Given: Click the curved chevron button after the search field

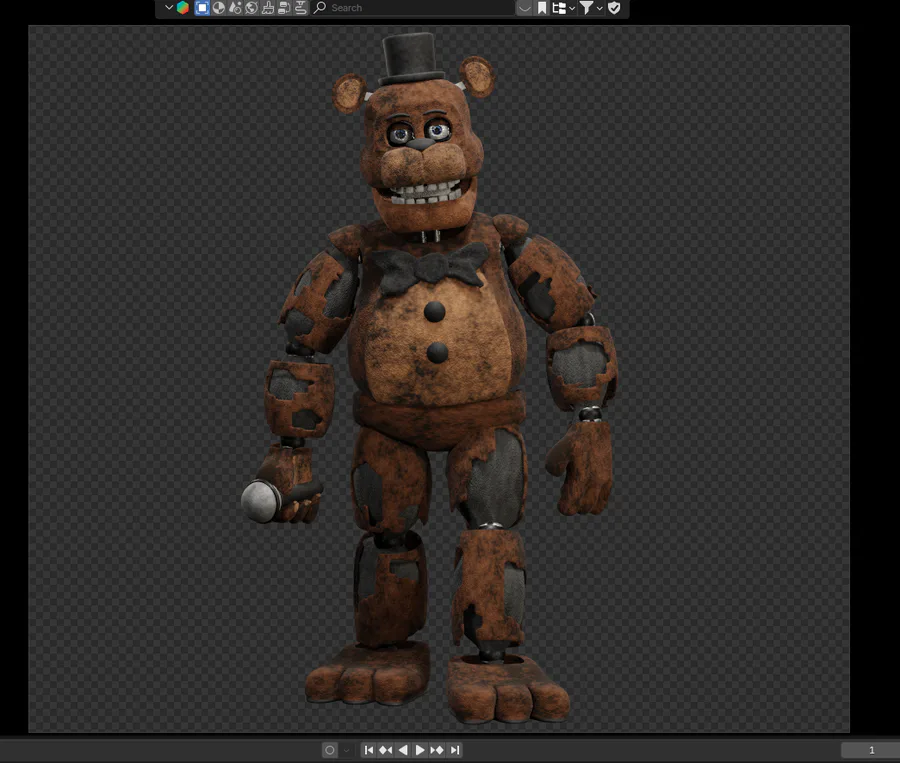Looking at the screenshot, I should 524,7.
